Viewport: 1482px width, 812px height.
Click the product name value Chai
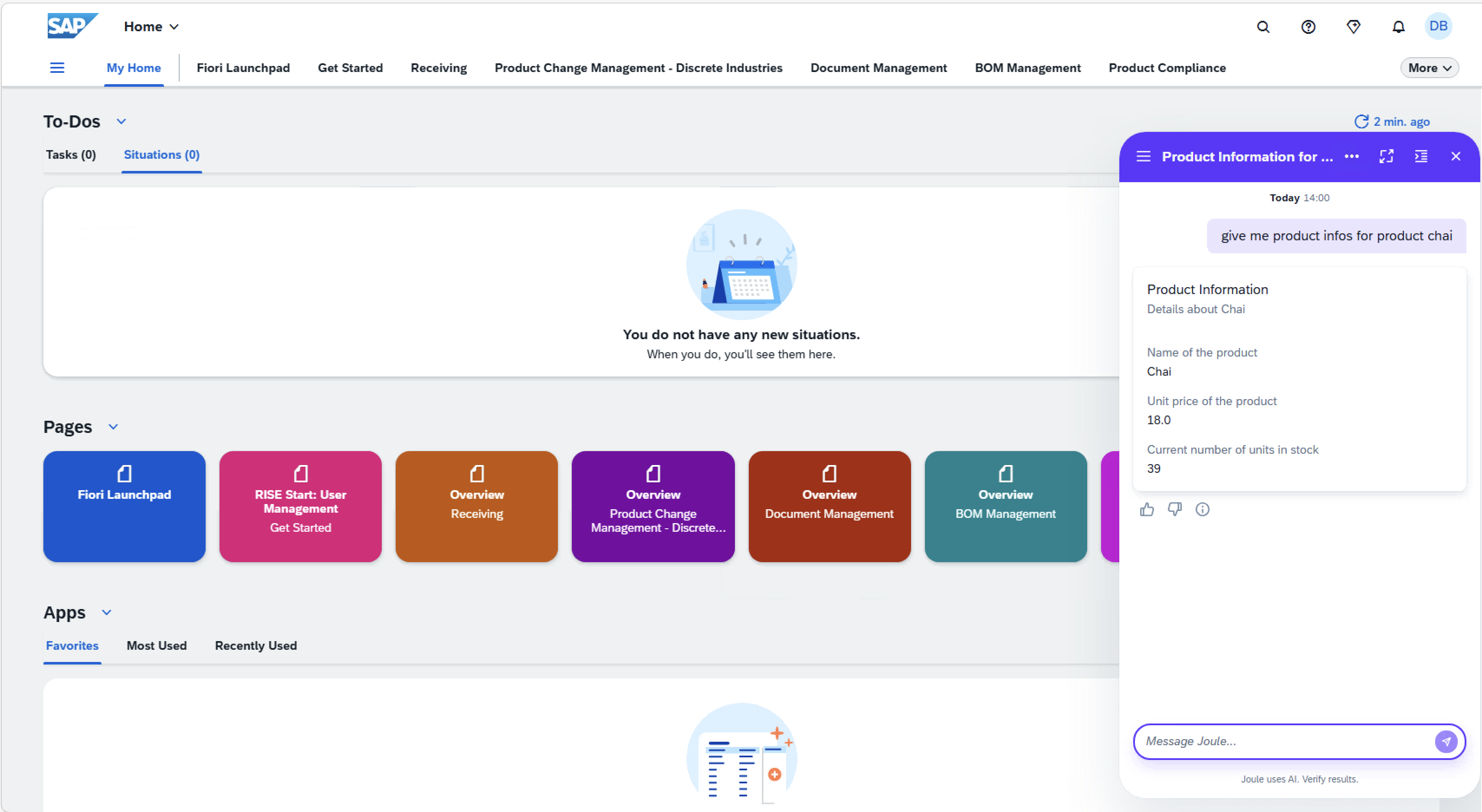click(x=1159, y=371)
